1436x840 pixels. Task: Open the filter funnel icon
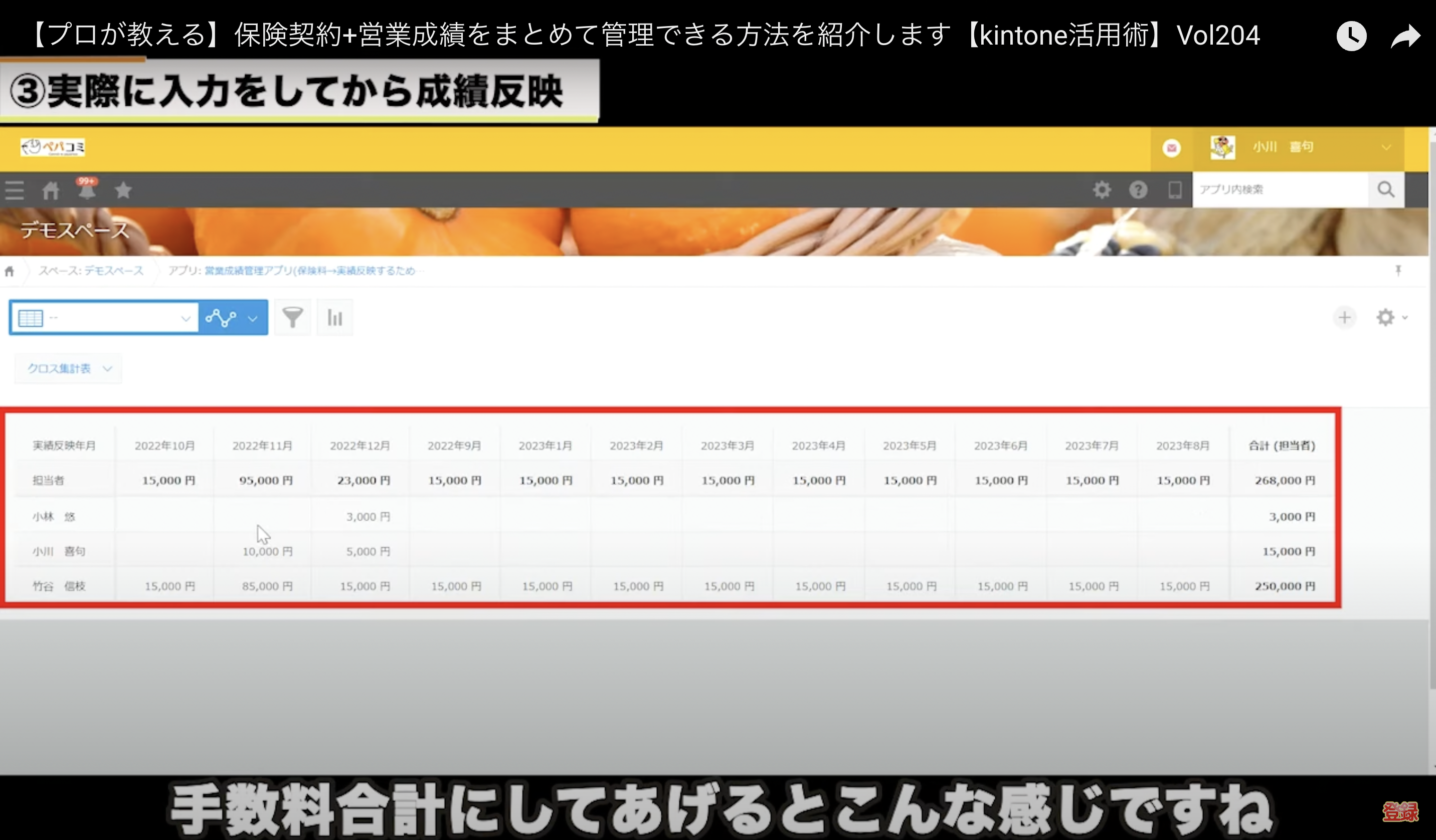tap(292, 318)
